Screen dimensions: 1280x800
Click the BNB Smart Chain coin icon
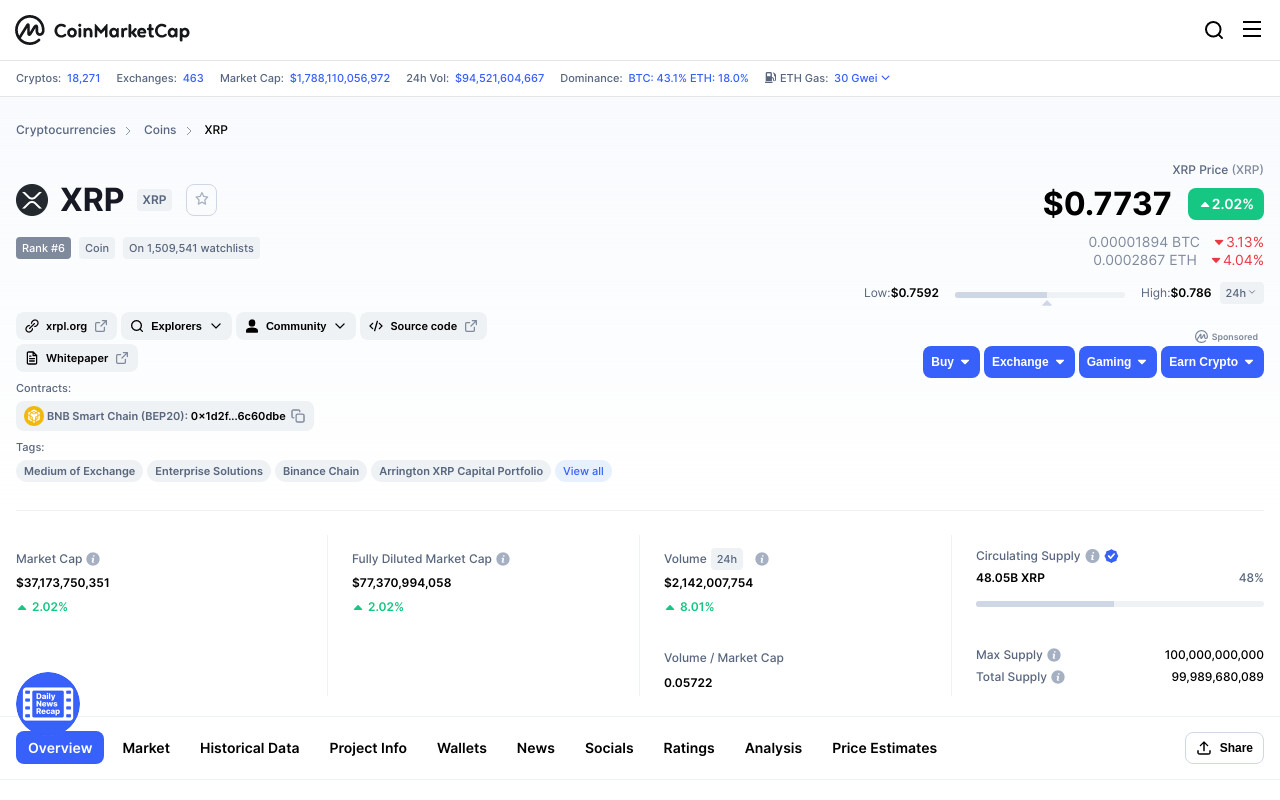pyautogui.click(x=34, y=416)
